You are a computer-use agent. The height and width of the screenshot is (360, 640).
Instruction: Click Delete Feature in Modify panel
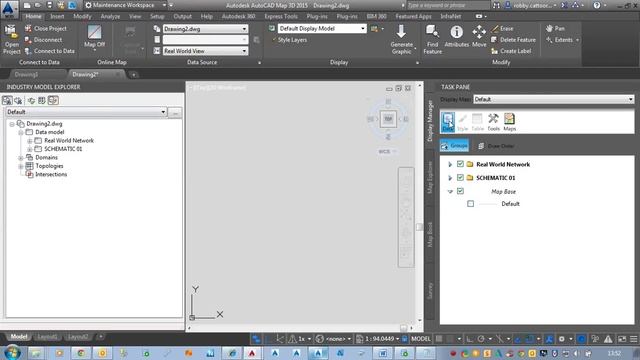coord(513,40)
